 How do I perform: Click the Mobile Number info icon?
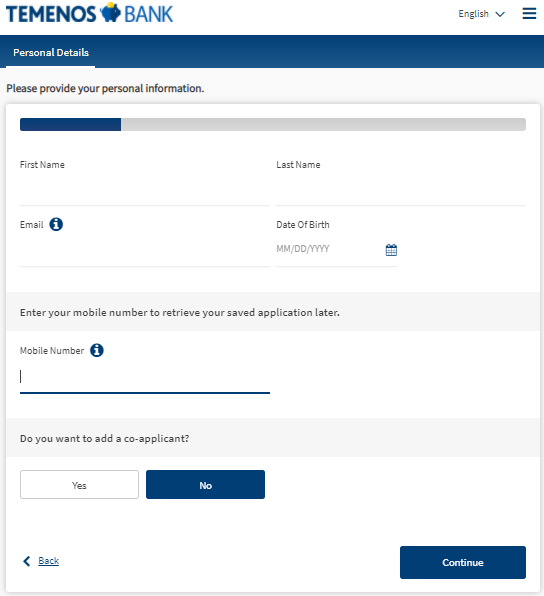tap(97, 350)
